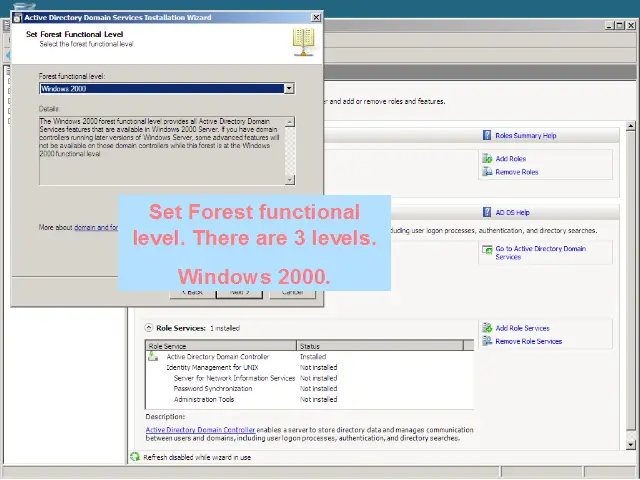Screen dimensions: 640x480
Task: Click Remove Role Services link
Action: (529, 341)
